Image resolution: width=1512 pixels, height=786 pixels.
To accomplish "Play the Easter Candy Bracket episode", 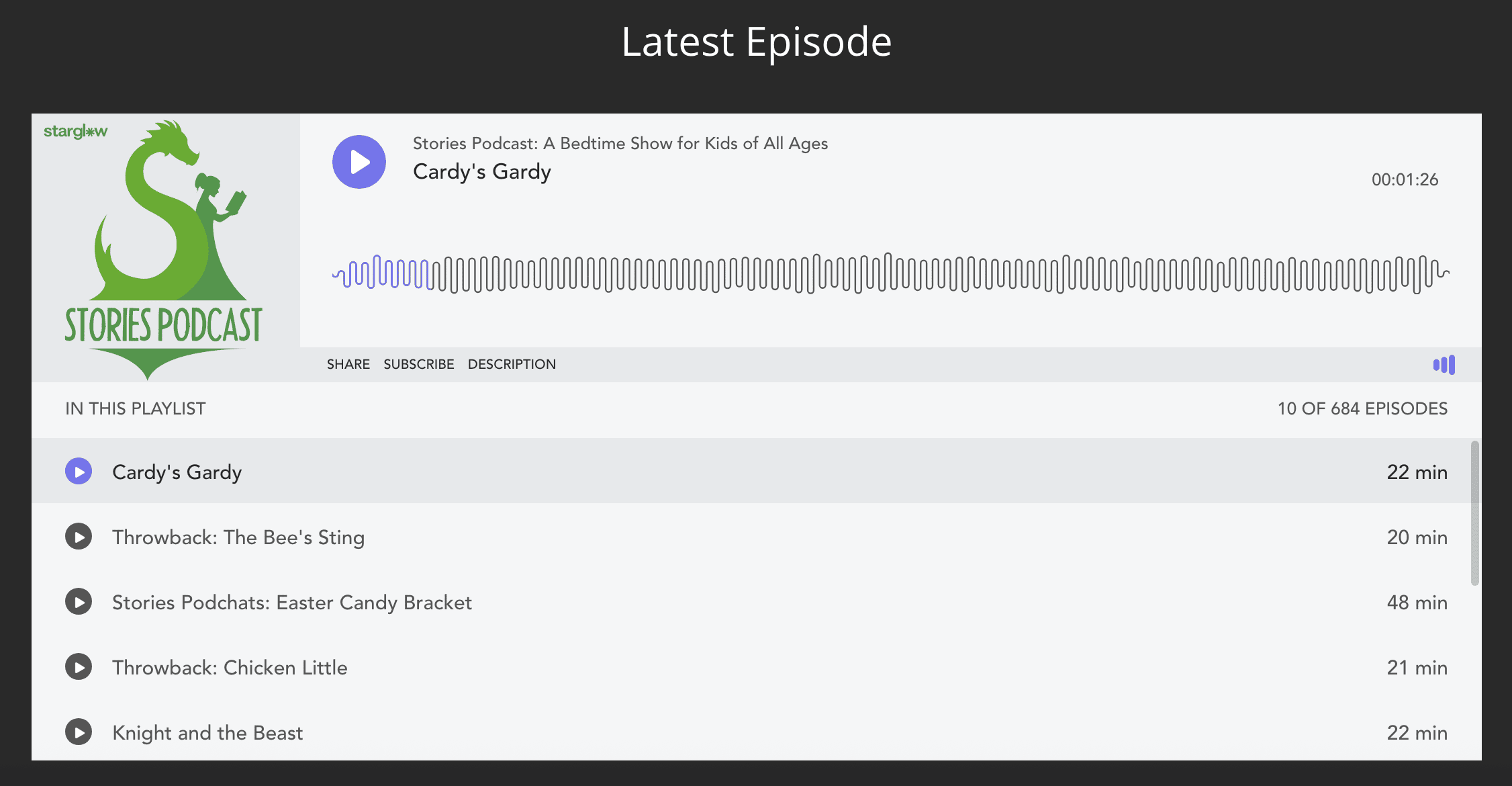I will click(79, 602).
